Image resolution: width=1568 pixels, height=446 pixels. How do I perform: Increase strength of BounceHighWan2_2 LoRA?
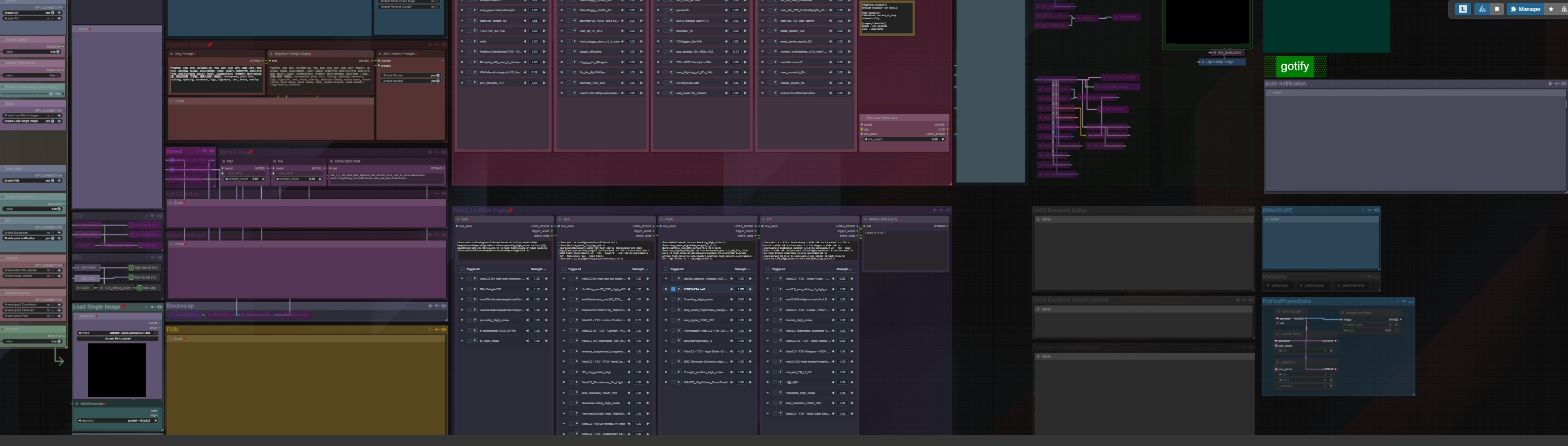[x=750, y=341]
